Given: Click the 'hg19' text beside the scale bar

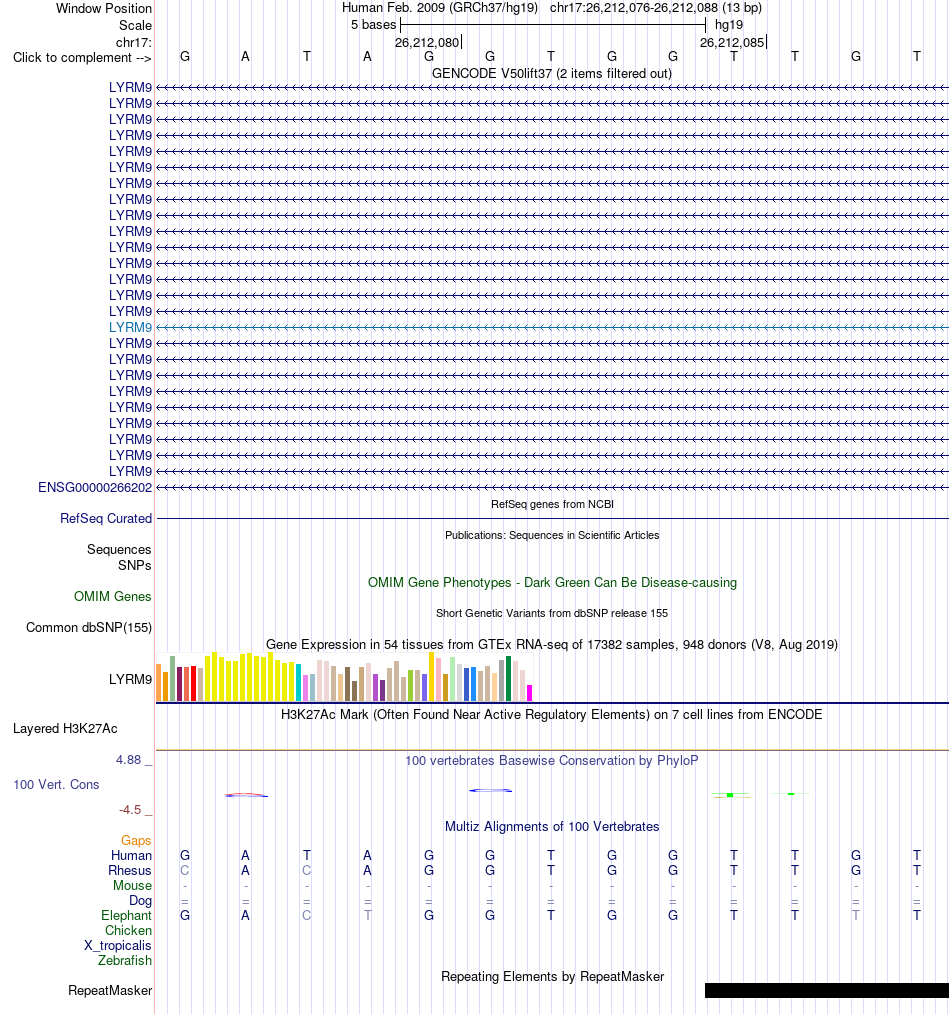Looking at the screenshot, I should 729,25.
